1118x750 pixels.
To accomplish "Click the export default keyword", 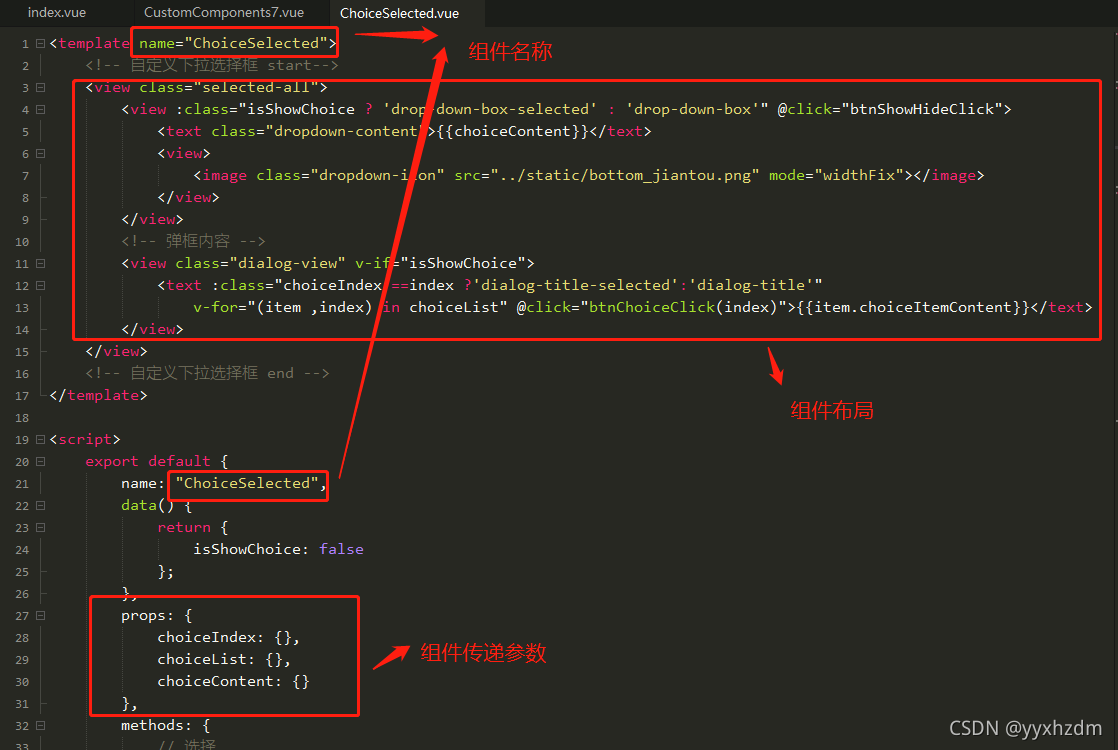I will 148,461.
